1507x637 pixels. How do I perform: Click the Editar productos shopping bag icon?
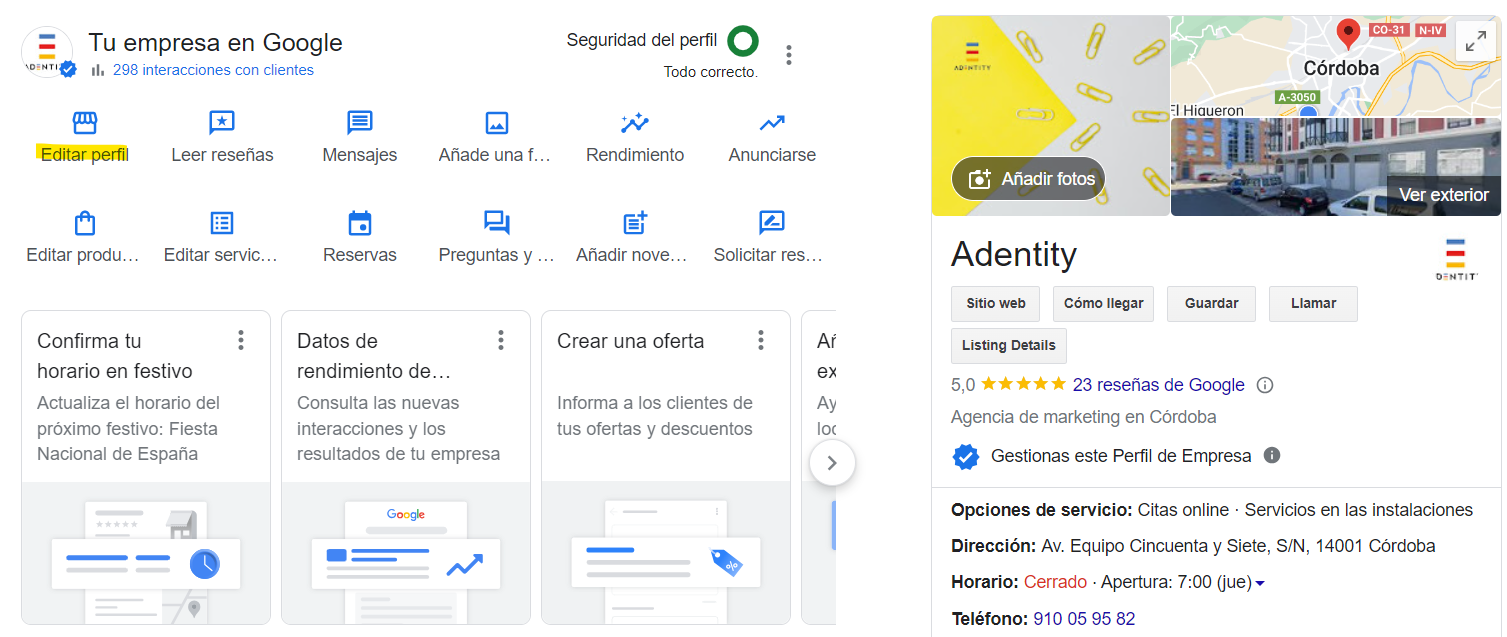[x=85, y=223]
